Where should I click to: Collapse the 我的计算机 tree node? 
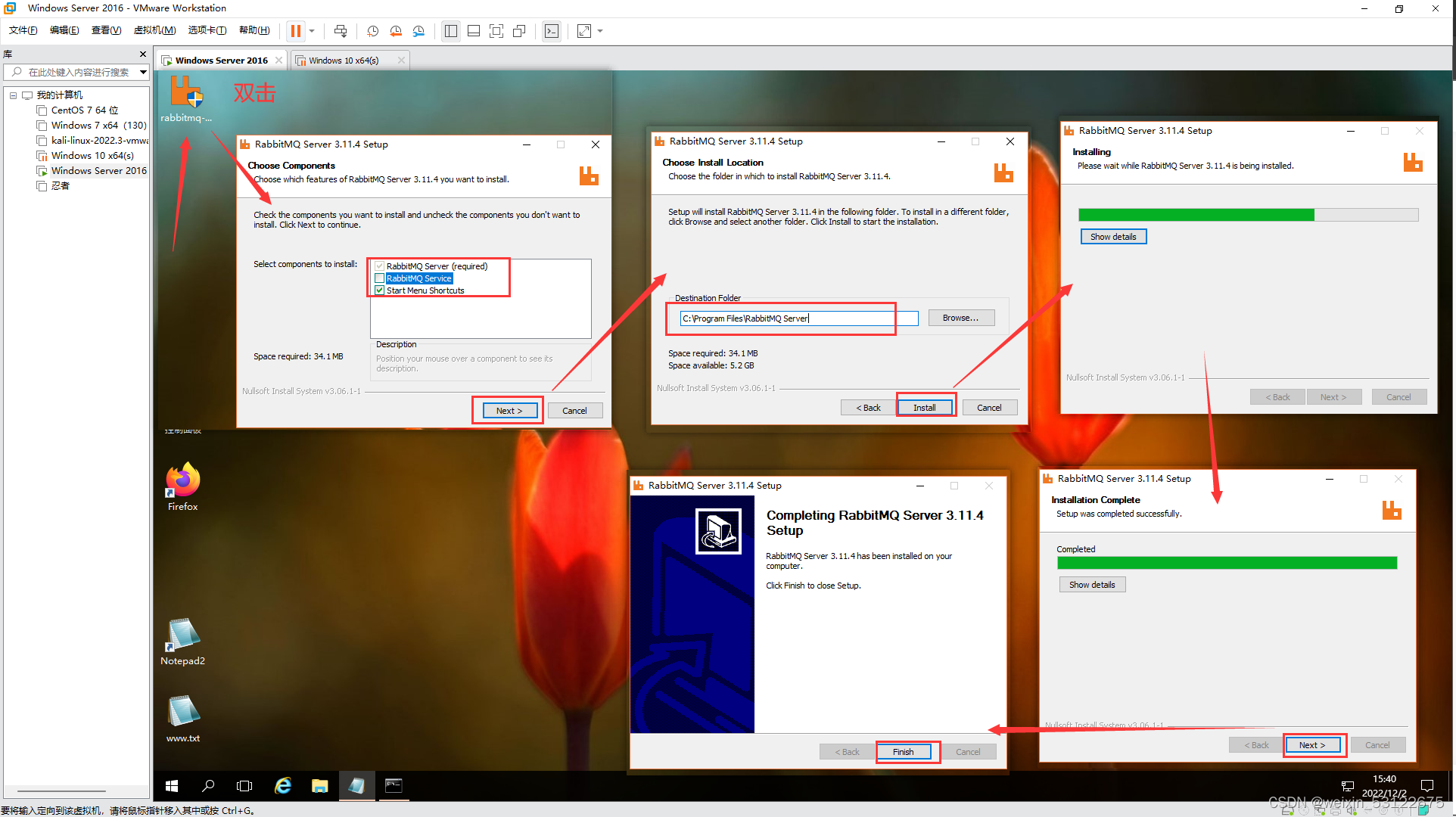click(13, 95)
